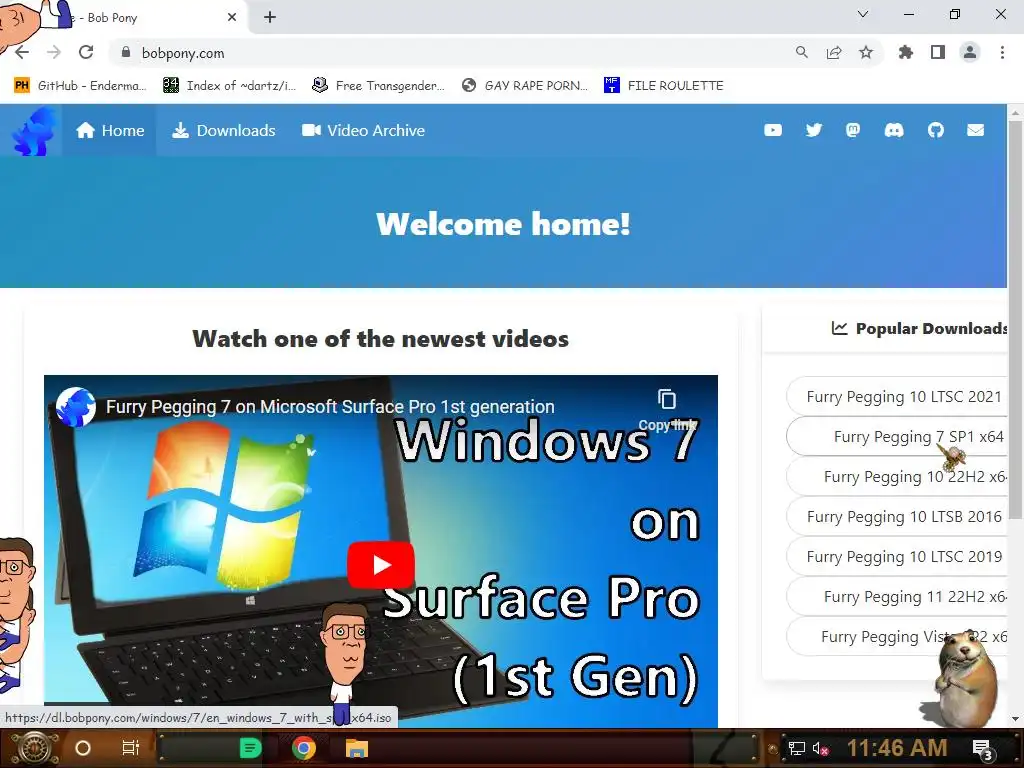Open the Twitter icon in the site header
This screenshot has width=1024, height=768.
814,130
